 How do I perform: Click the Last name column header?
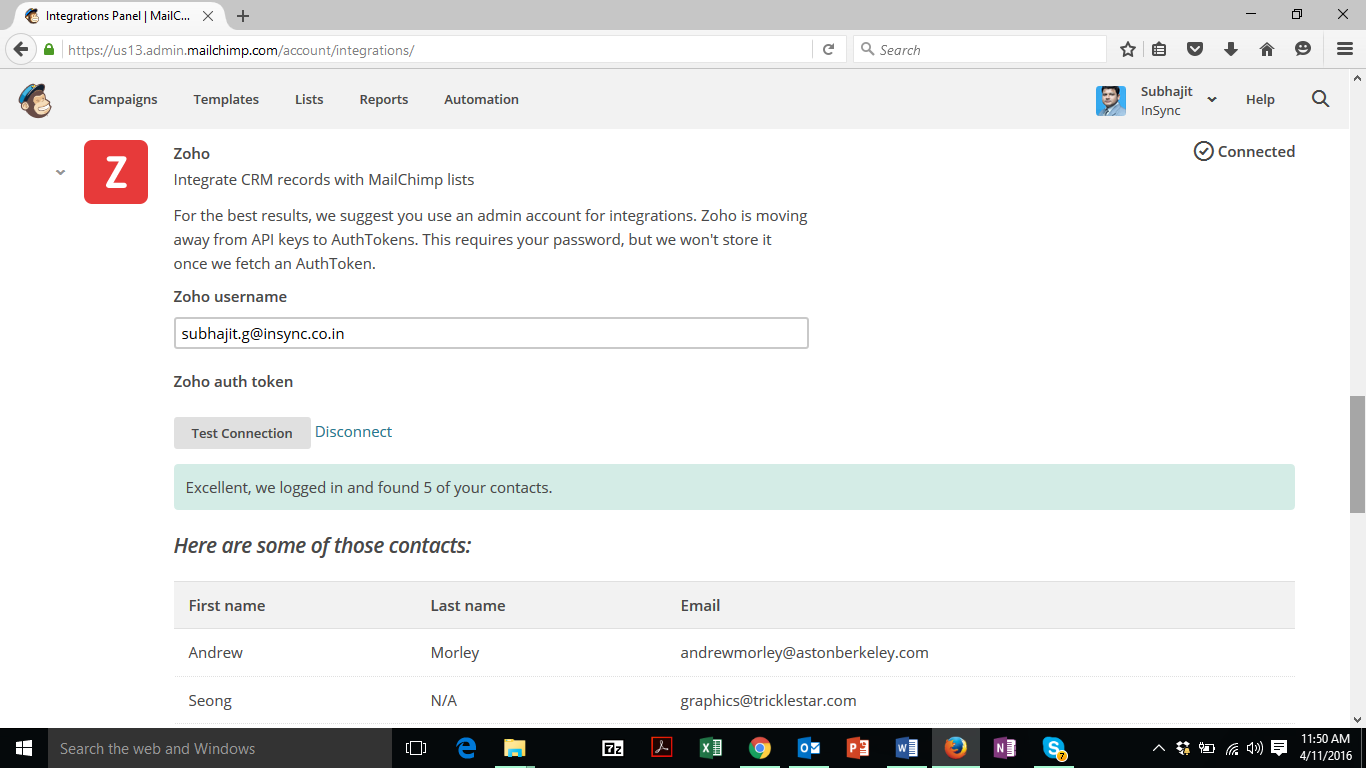coord(468,605)
